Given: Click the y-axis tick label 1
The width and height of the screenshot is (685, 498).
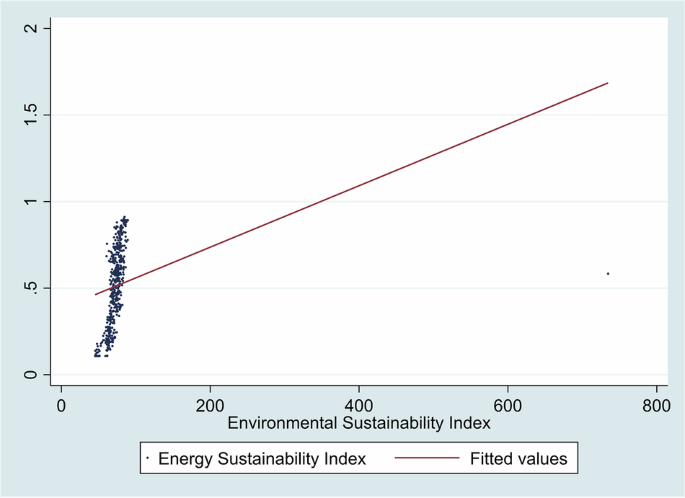Looking at the screenshot, I should [32, 202].
